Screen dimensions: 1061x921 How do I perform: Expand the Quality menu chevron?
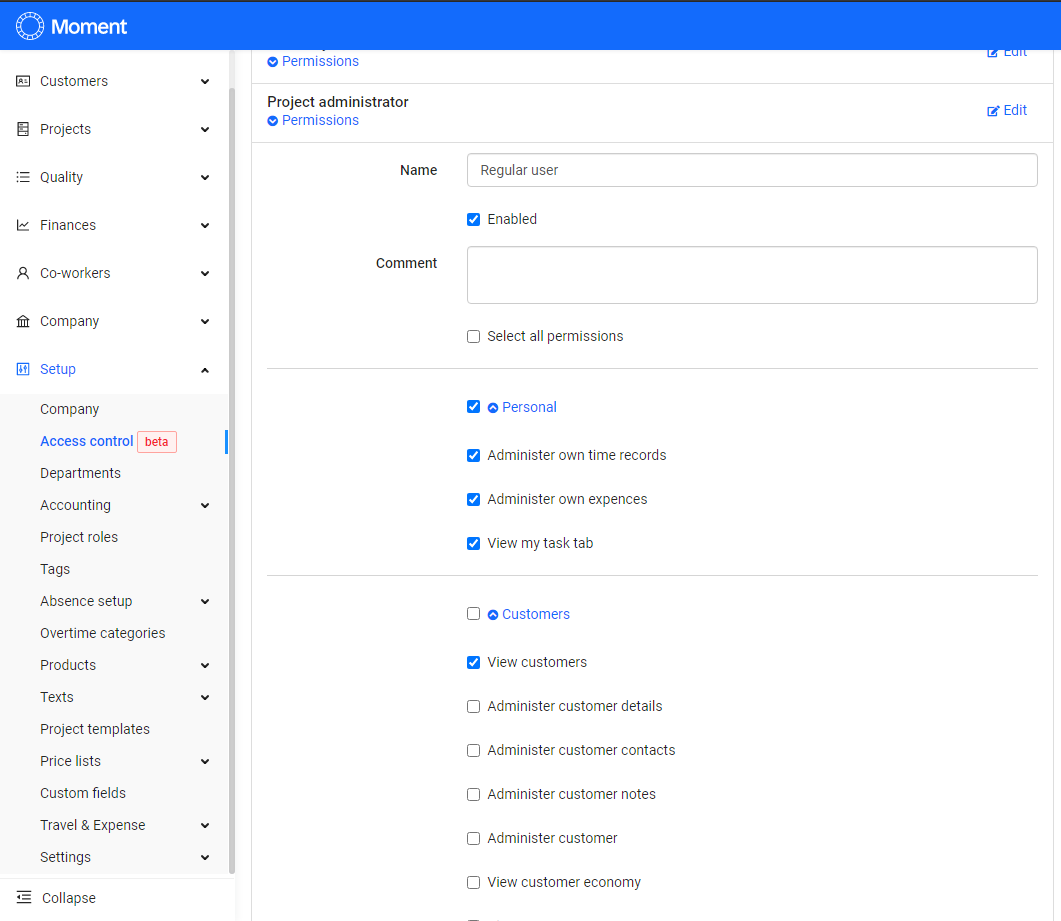(x=205, y=177)
